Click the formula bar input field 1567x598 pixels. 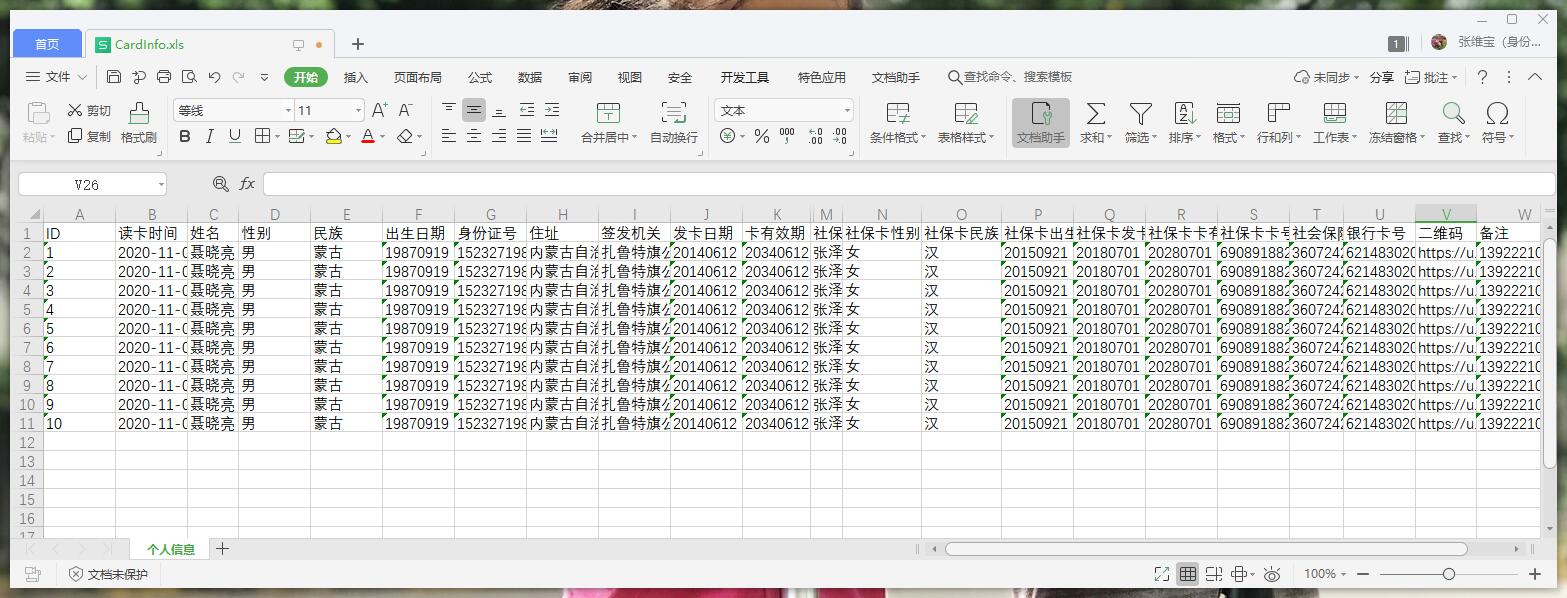tap(900, 184)
